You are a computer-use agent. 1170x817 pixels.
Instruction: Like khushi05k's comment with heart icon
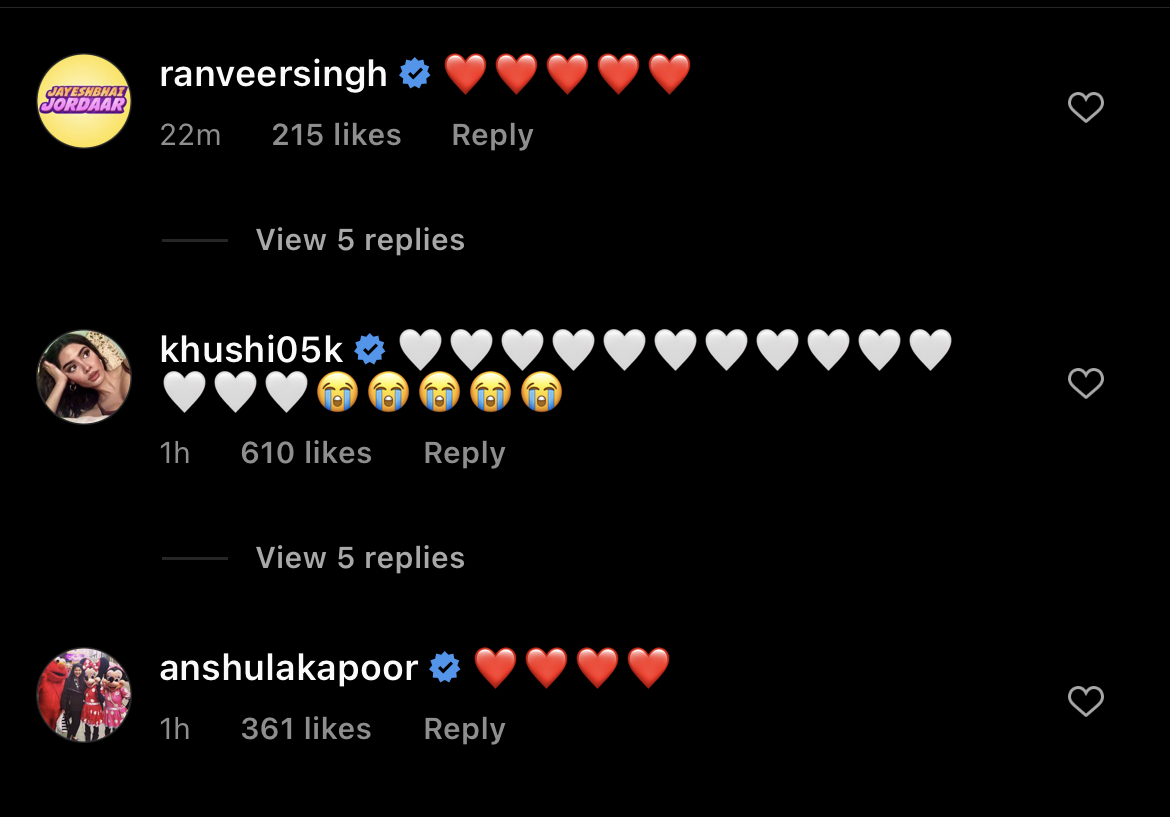(x=1086, y=383)
